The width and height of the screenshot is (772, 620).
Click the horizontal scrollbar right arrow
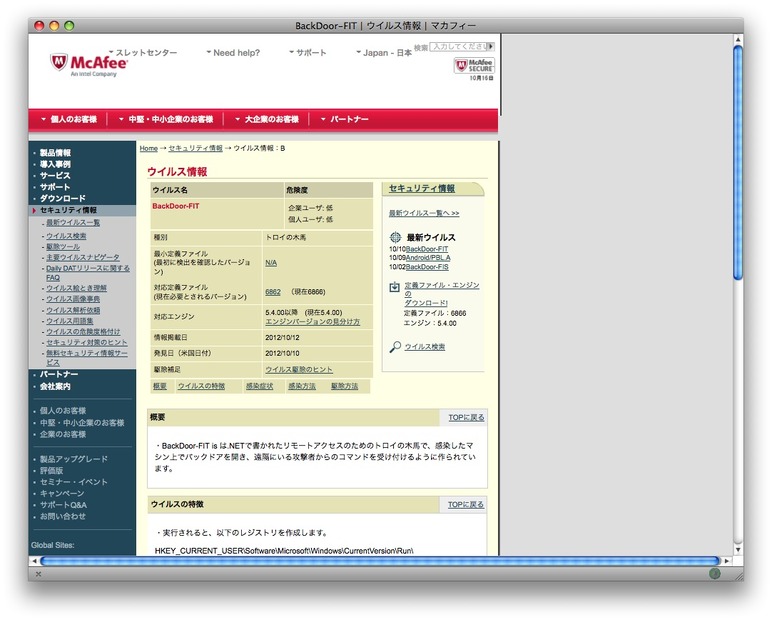coord(727,561)
